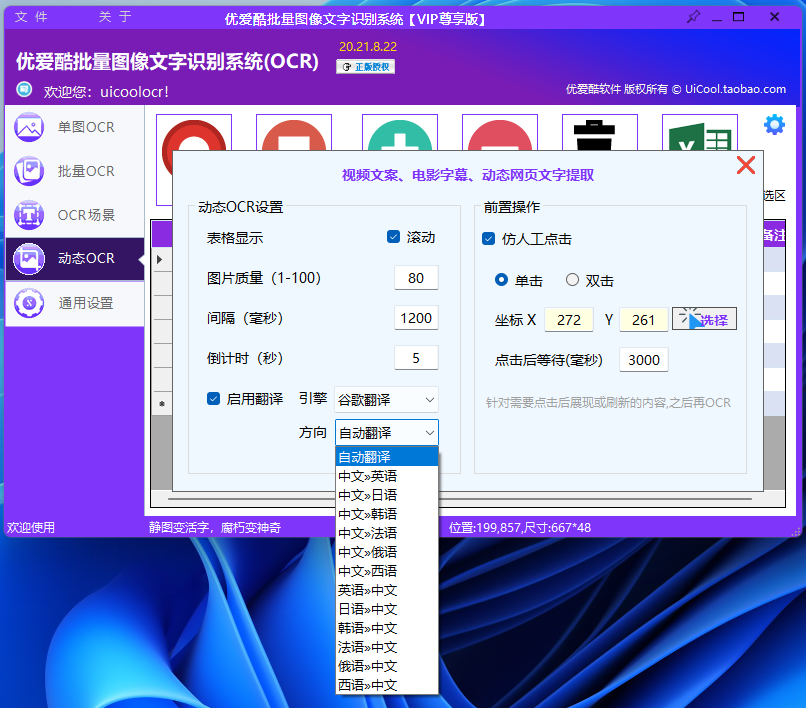806x708 pixels.
Task: Click the 间隔 field showing 1200
Action: tap(416, 318)
